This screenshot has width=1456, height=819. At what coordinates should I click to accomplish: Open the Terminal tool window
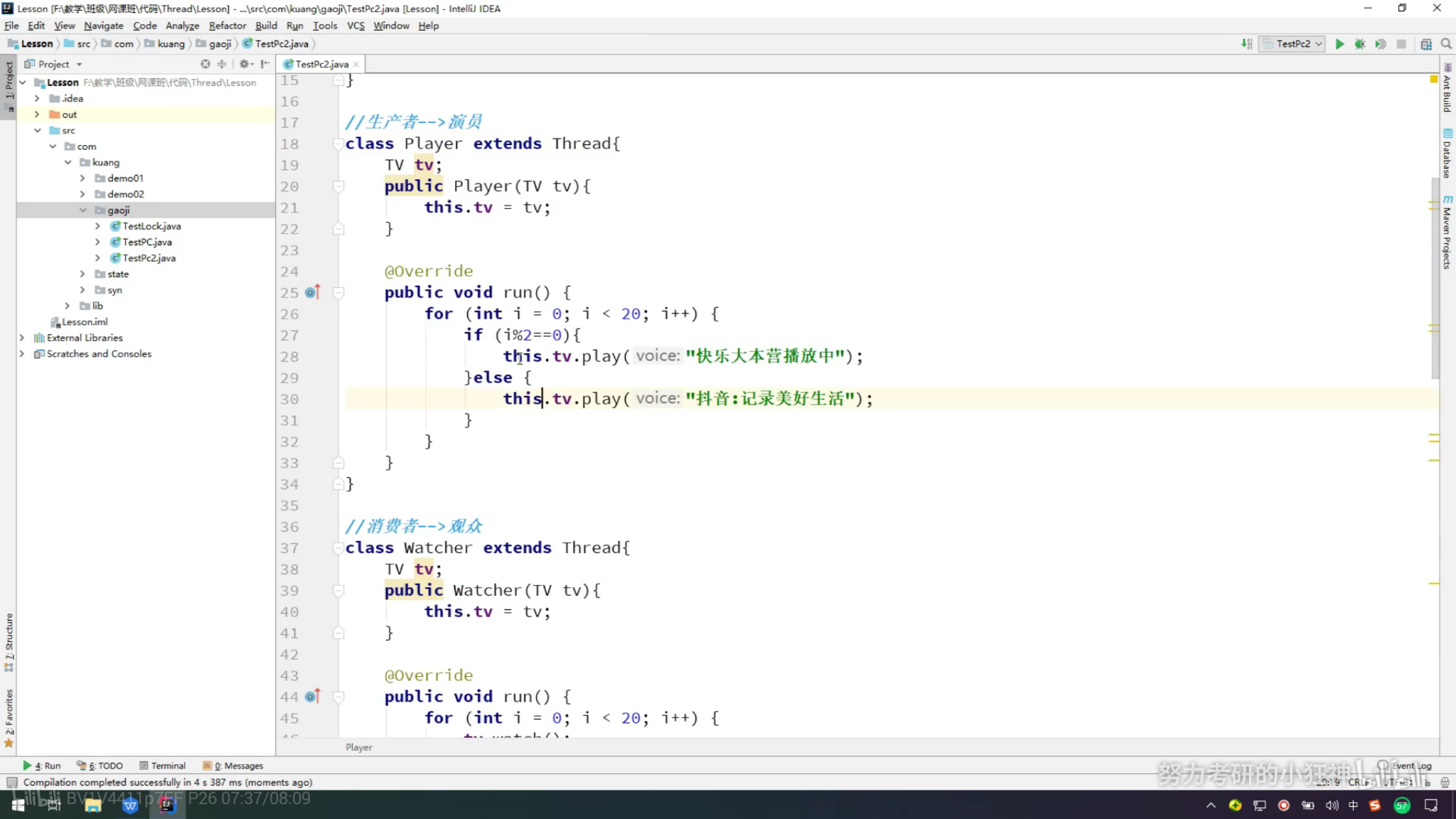coord(163,766)
